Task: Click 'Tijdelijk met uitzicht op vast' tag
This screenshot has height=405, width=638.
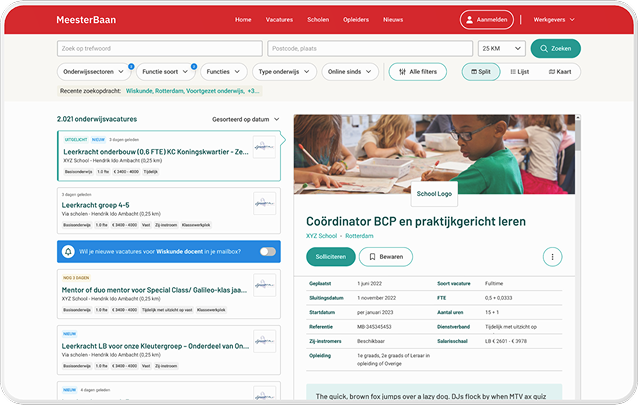Action: [167, 310]
